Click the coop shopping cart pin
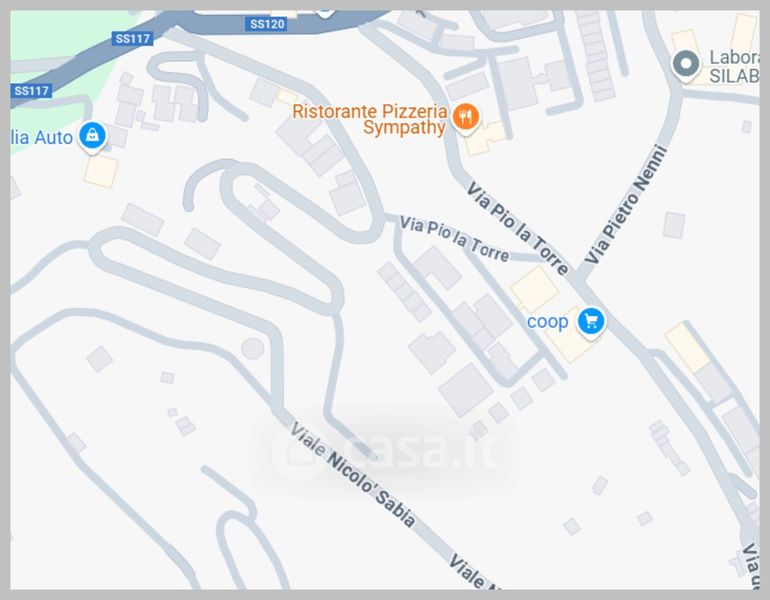This screenshot has width=770, height=600. coord(591,323)
